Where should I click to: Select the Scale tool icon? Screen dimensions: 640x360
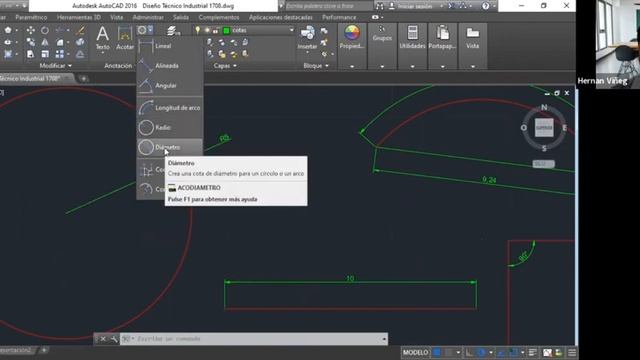[45, 54]
